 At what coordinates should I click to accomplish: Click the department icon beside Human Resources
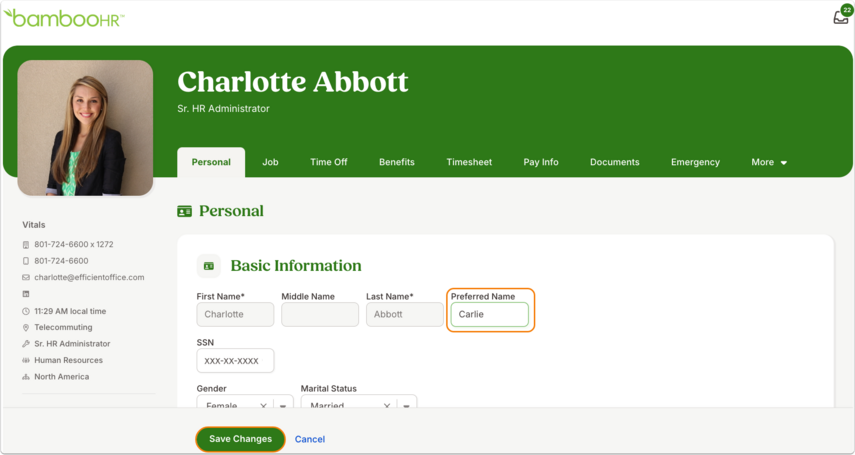pos(26,360)
